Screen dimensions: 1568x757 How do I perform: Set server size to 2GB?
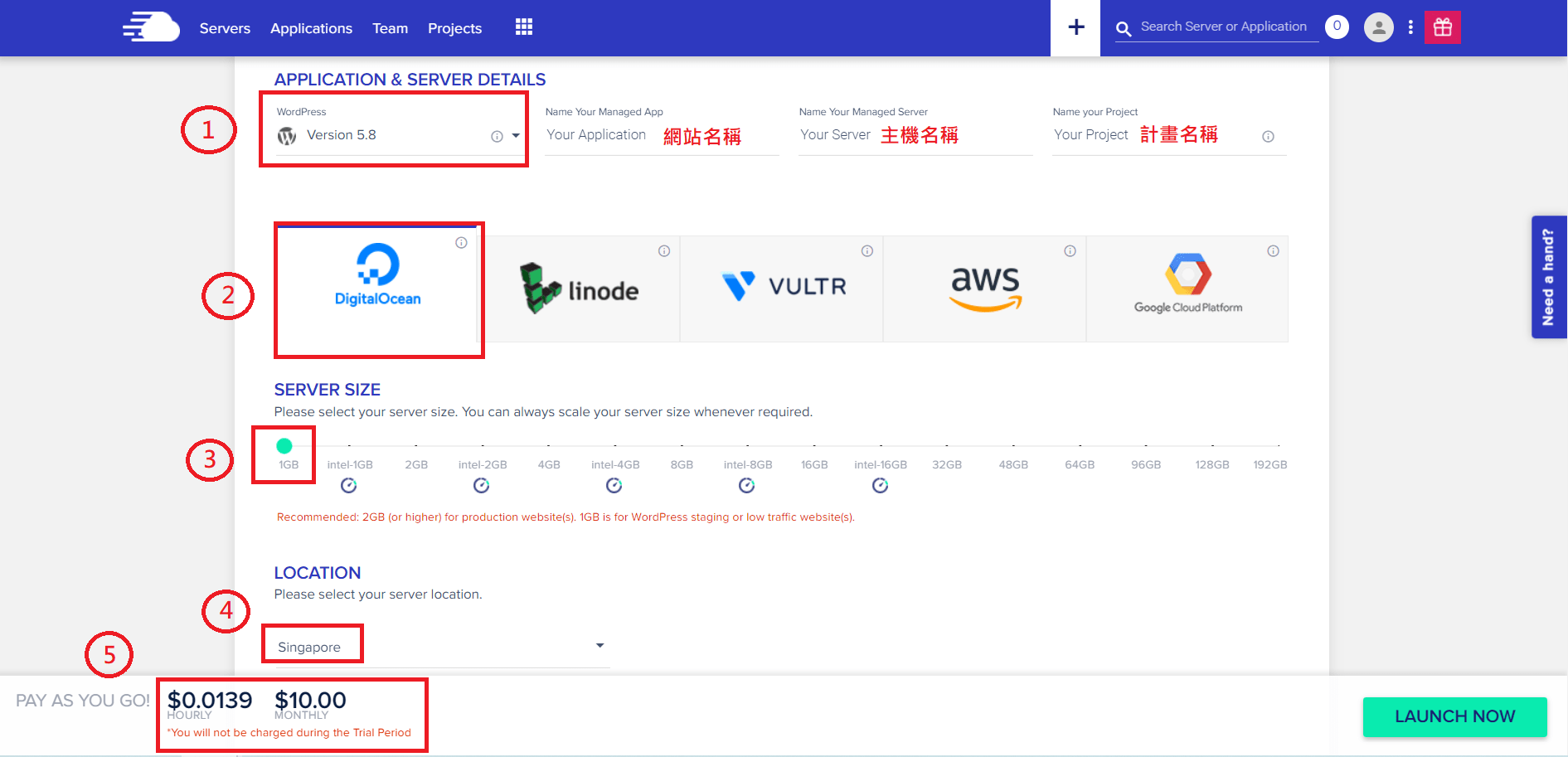click(416, 464)
